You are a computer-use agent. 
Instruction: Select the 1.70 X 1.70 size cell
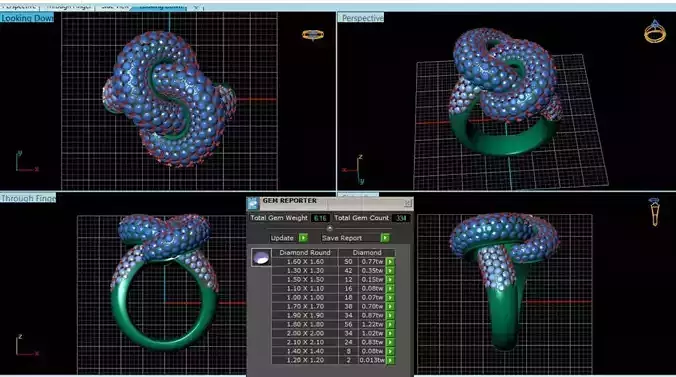(x=305, y=307)
